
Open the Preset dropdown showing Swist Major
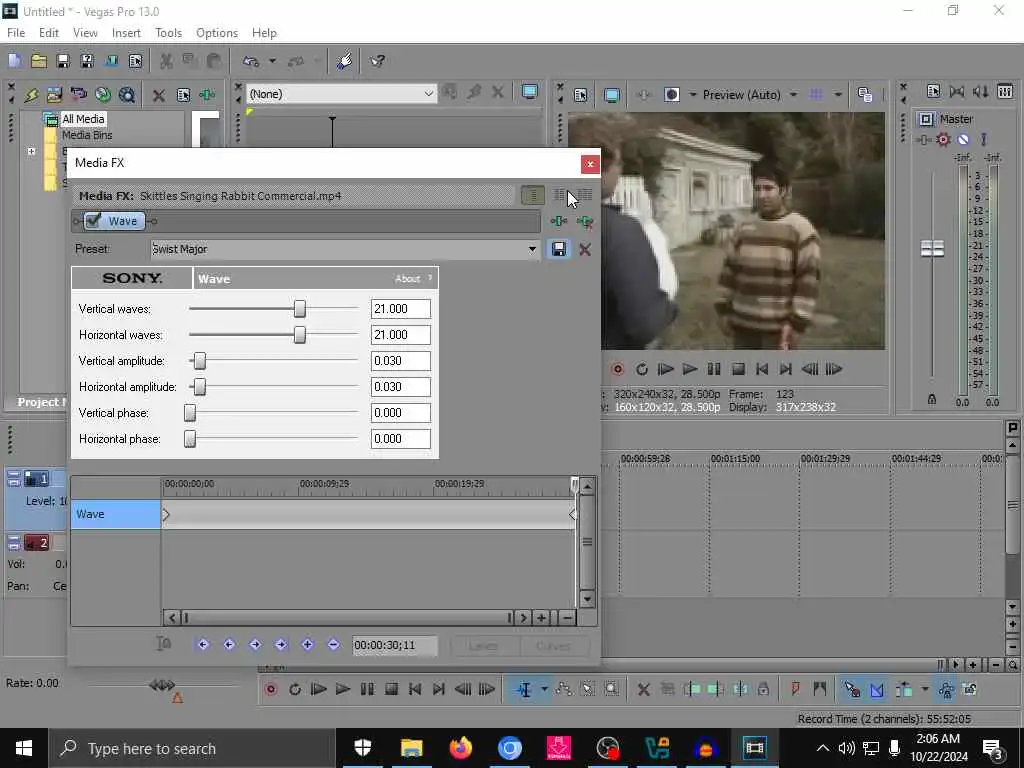point(532,249)
